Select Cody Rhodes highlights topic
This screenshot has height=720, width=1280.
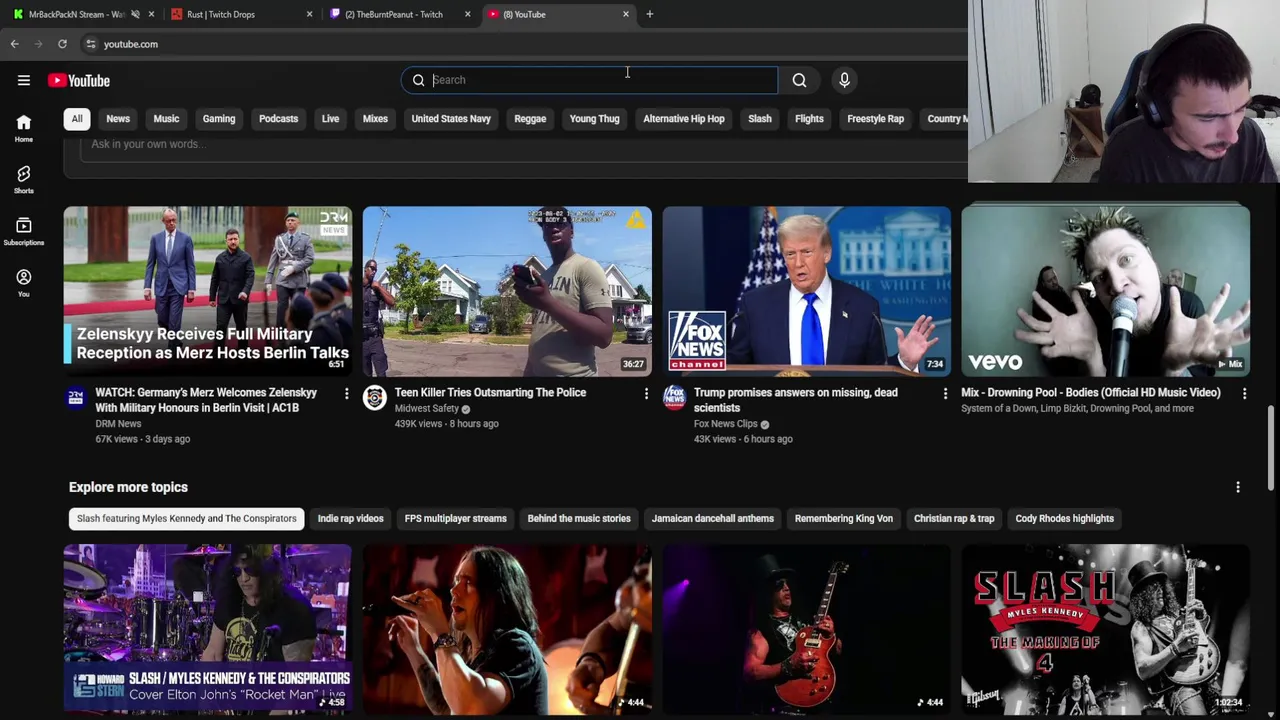coord(1065,519)
